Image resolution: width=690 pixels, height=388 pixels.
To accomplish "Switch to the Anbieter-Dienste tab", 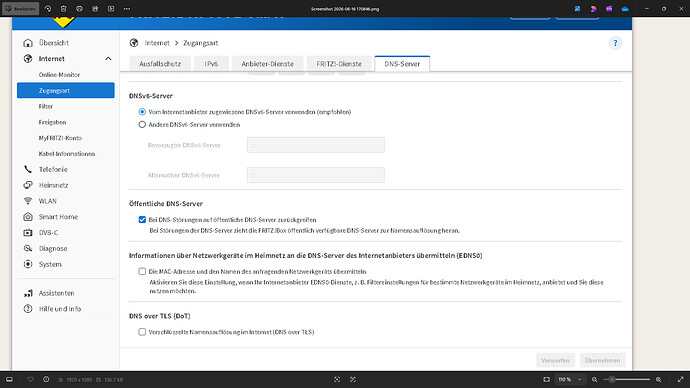I will (x=268, y=64).
